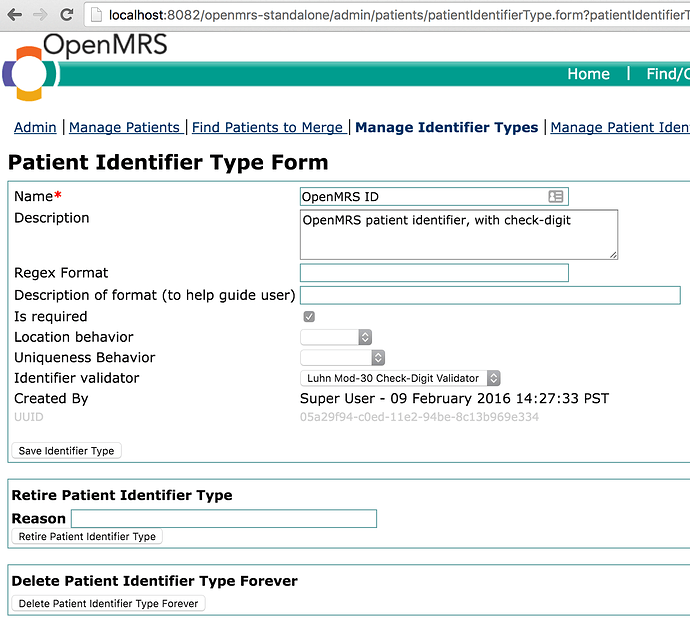The width and height of the screenshot is (690, 622).
Task: Click the Identifier validator label
Action: coord(77,378)
